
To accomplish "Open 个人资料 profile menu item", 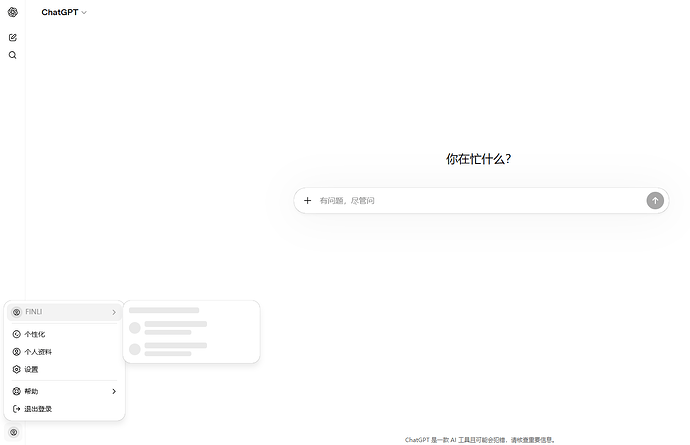I will click(64, 352).
